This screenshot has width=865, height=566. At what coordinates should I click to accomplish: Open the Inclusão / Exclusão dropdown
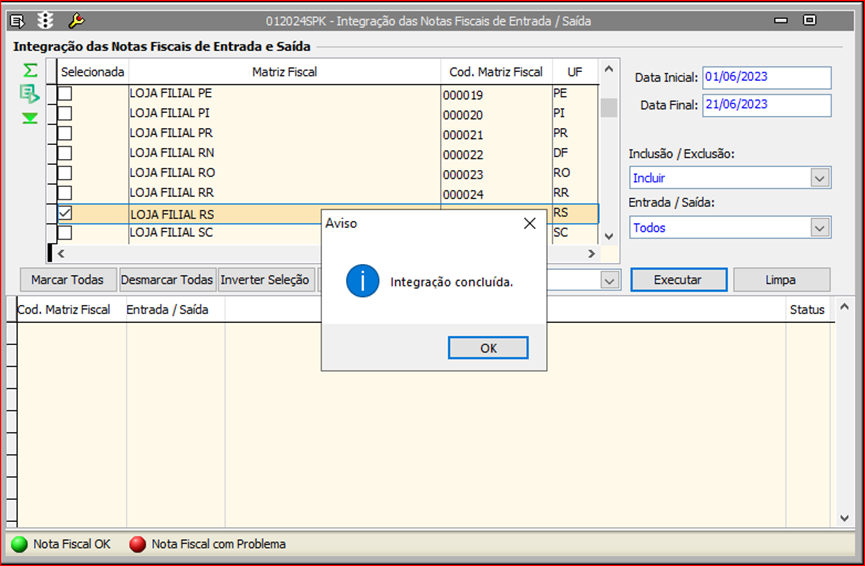[x=820, y=178]
